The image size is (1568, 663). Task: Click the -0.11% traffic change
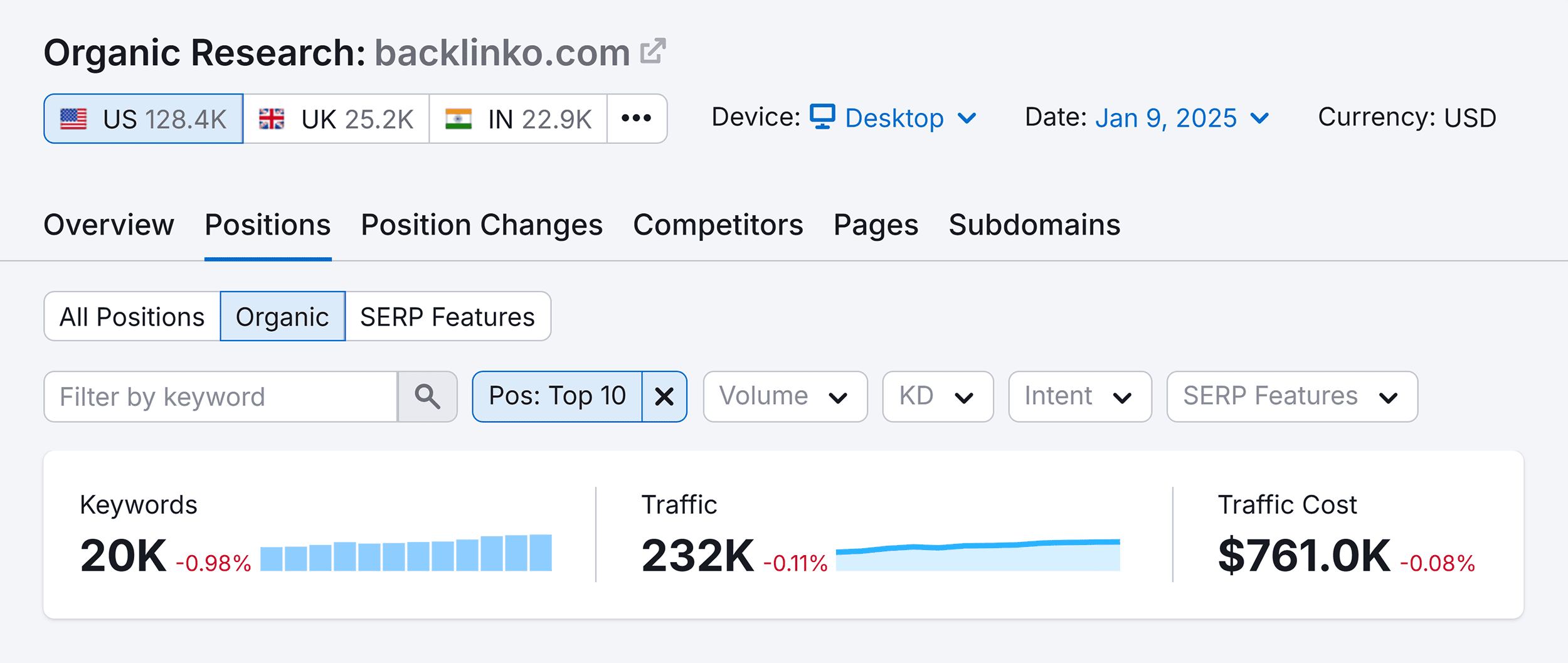[x=796, y=563]
